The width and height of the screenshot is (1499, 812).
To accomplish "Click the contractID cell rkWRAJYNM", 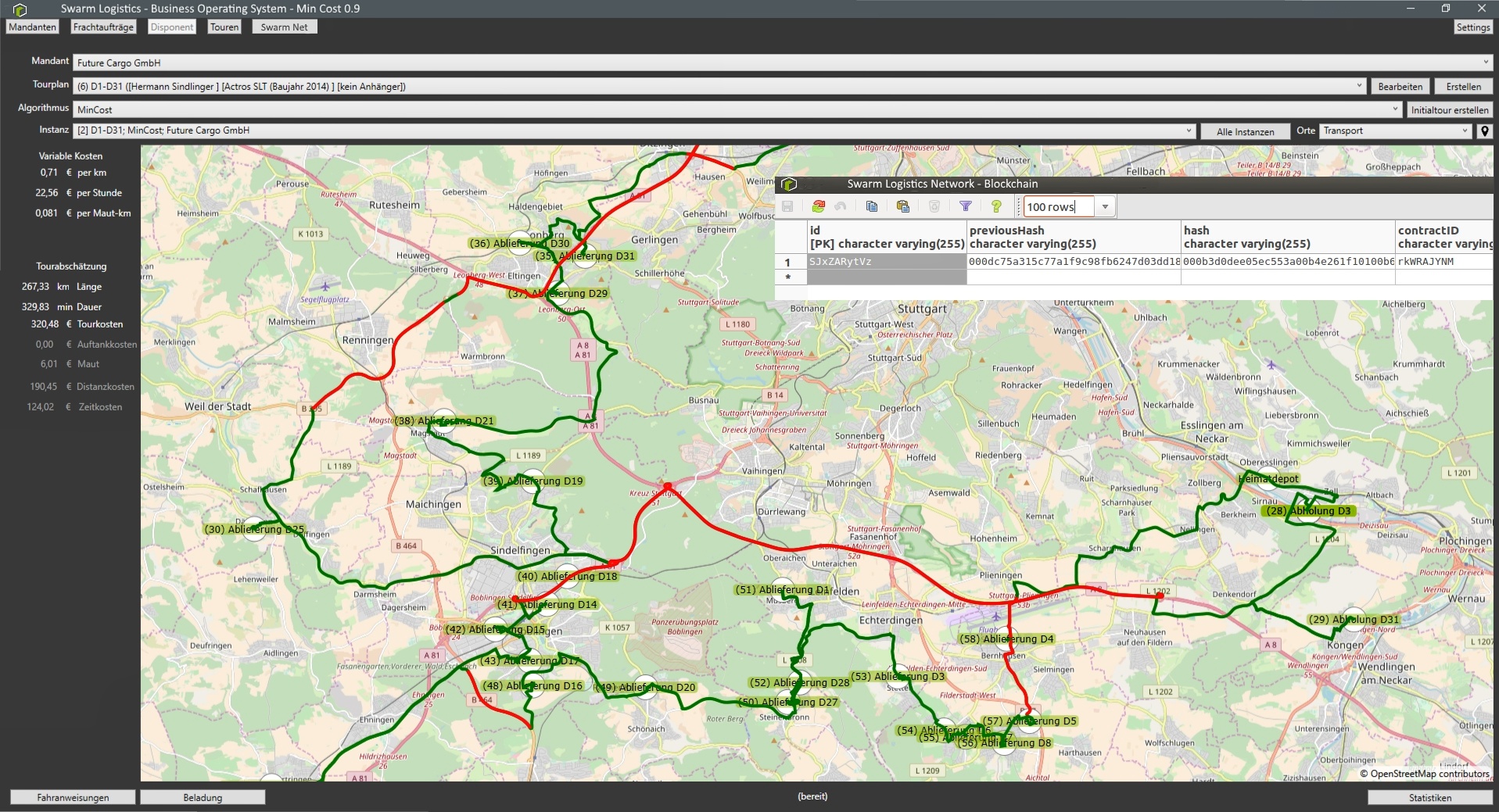I will [x=1444, y=262].
